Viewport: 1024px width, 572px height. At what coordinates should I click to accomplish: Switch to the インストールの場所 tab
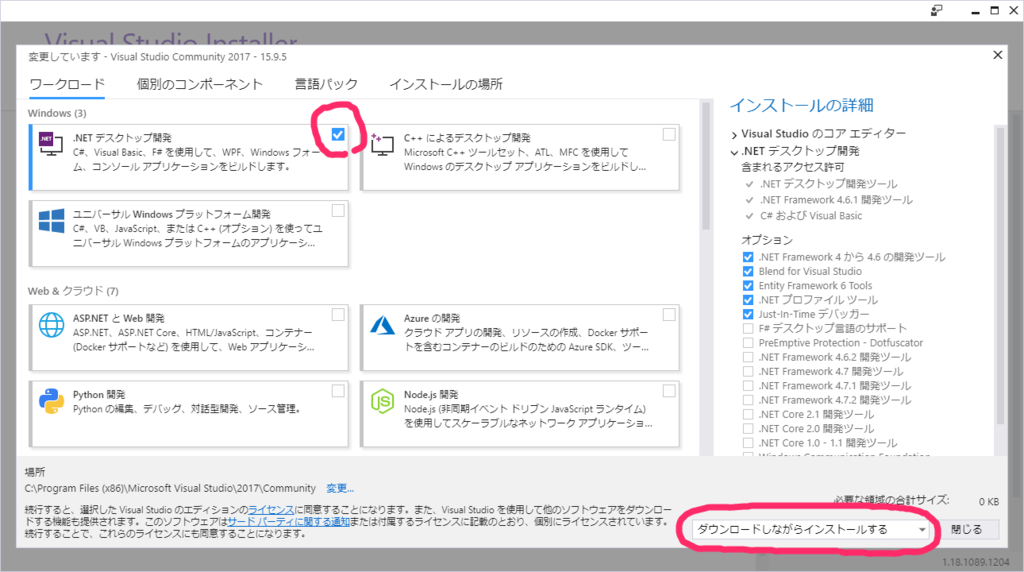click(x=446, y=84)
